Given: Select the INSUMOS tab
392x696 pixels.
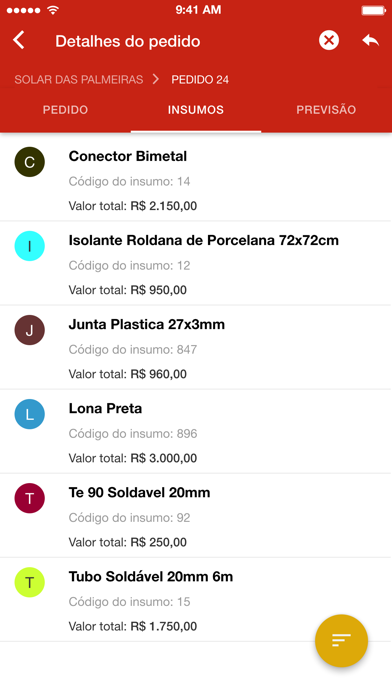Looking at the screenshot, I should 196,110.
